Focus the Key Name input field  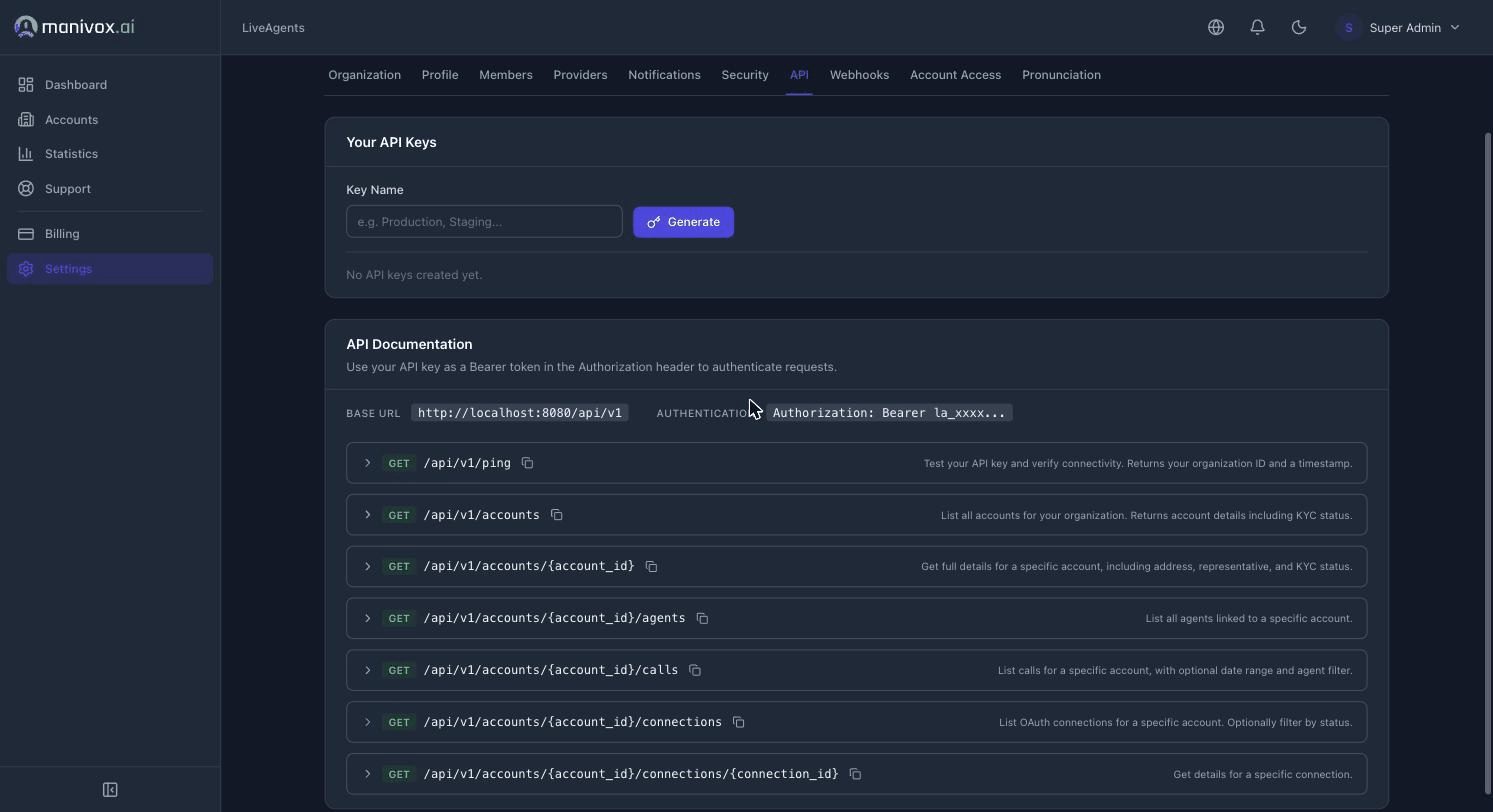coord(484,222)
